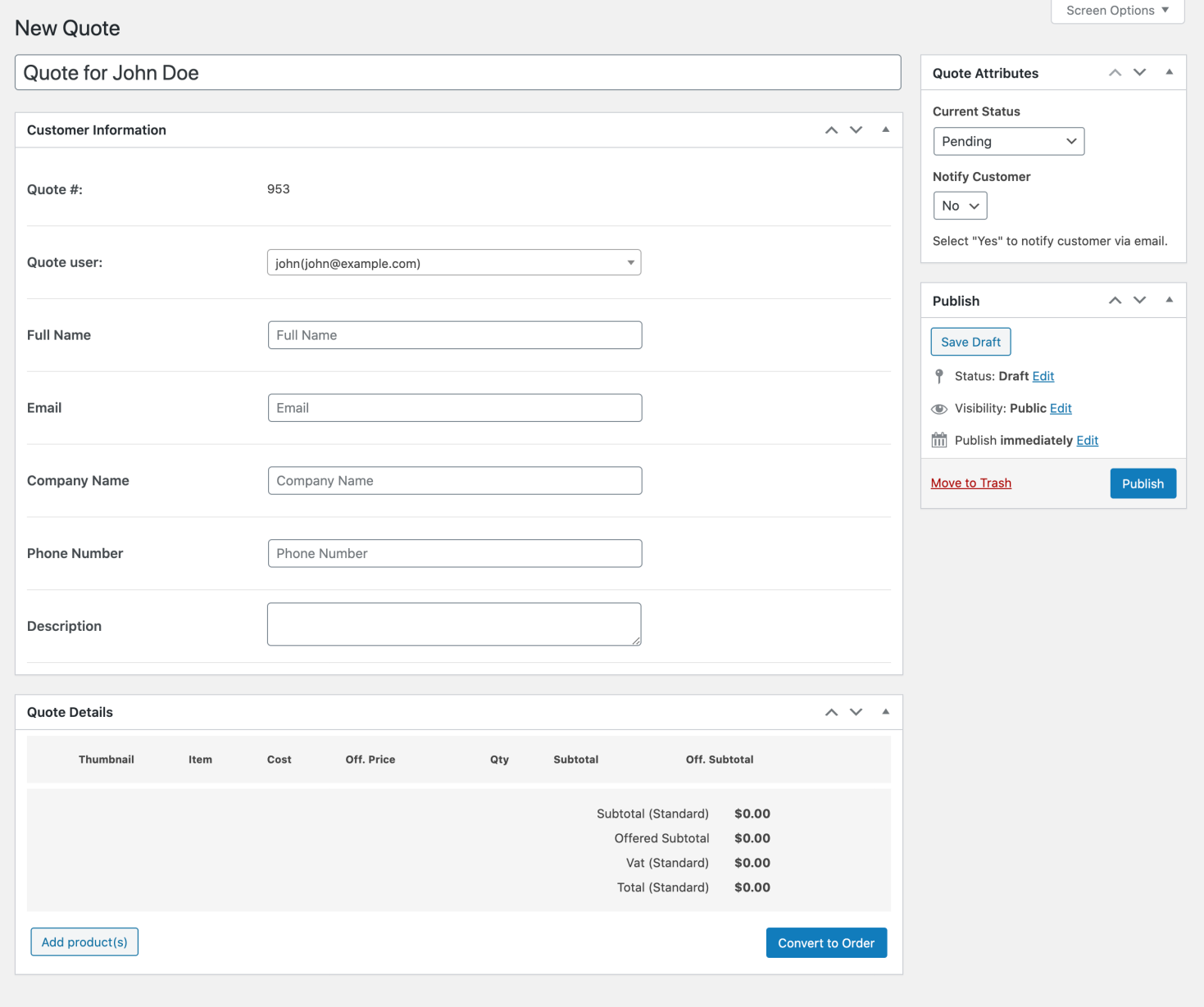The width and height of the screenshot is (1204, 1007).
Task: Edit the Draft status setting
Action: pos(1043,376)
